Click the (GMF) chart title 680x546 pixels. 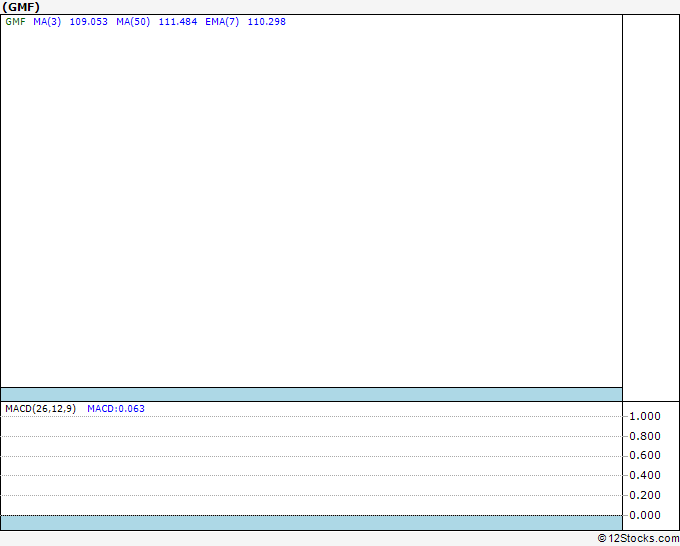tap(21, 7)
